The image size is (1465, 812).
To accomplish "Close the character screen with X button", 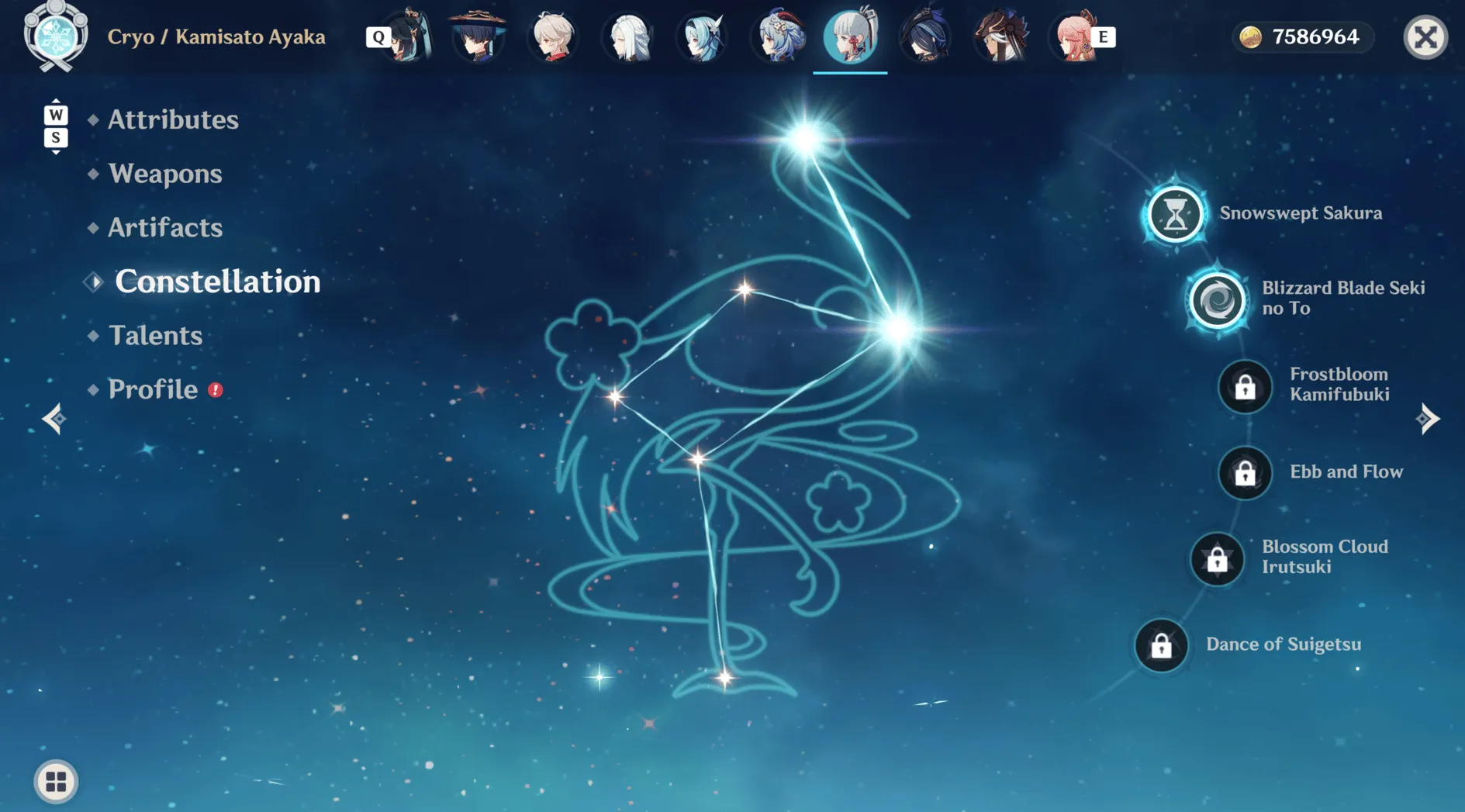I will point(1425,36).
